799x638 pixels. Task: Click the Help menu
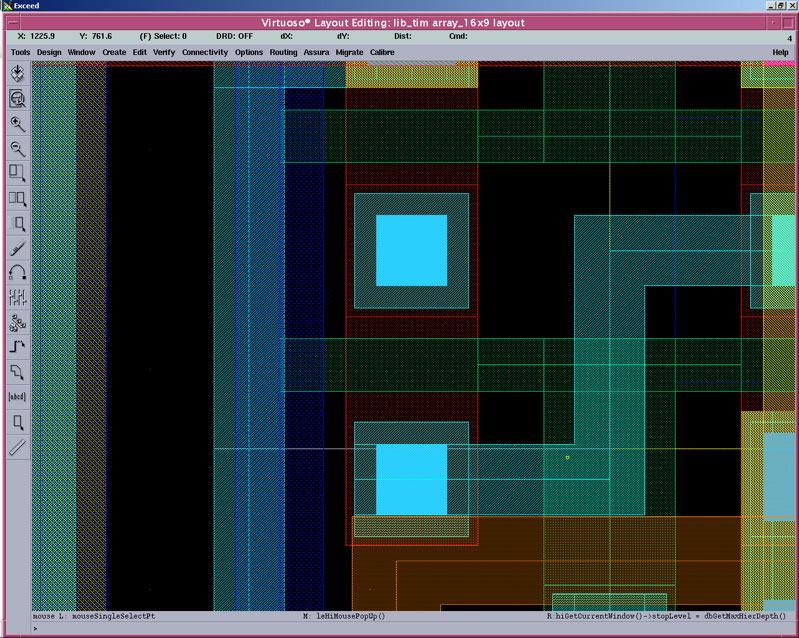(780, 52)
